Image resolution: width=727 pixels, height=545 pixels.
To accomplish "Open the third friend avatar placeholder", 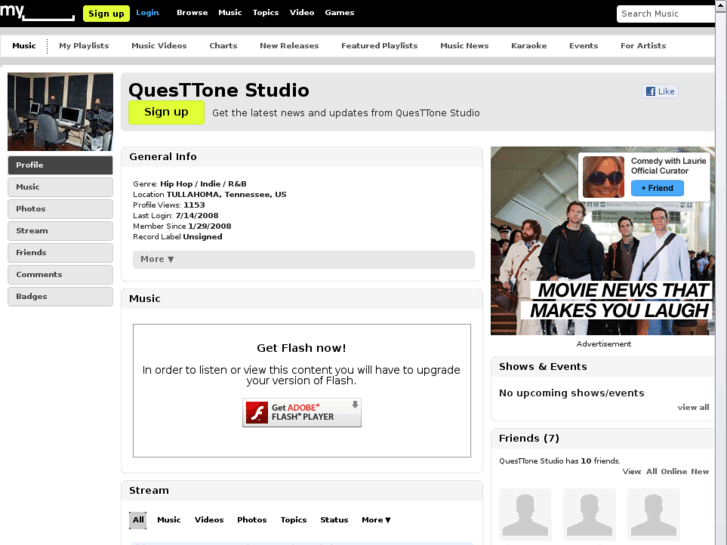I will tap(653, 514).
